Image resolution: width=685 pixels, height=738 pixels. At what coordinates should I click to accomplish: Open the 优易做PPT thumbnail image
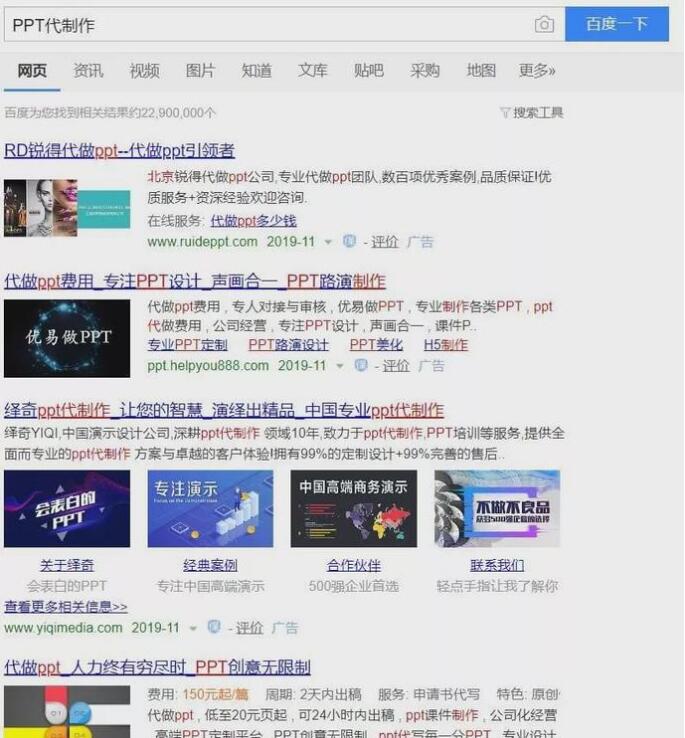(x=67, y=337)
